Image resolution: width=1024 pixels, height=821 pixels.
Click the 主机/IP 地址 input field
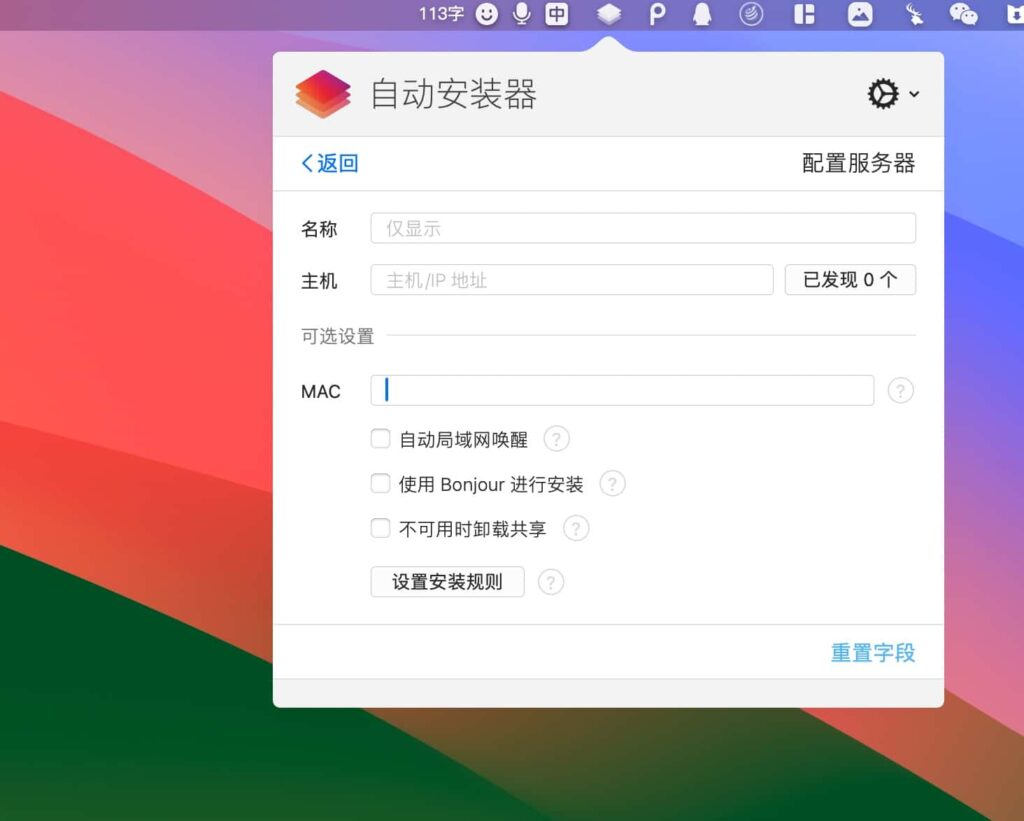pos(572,280)
